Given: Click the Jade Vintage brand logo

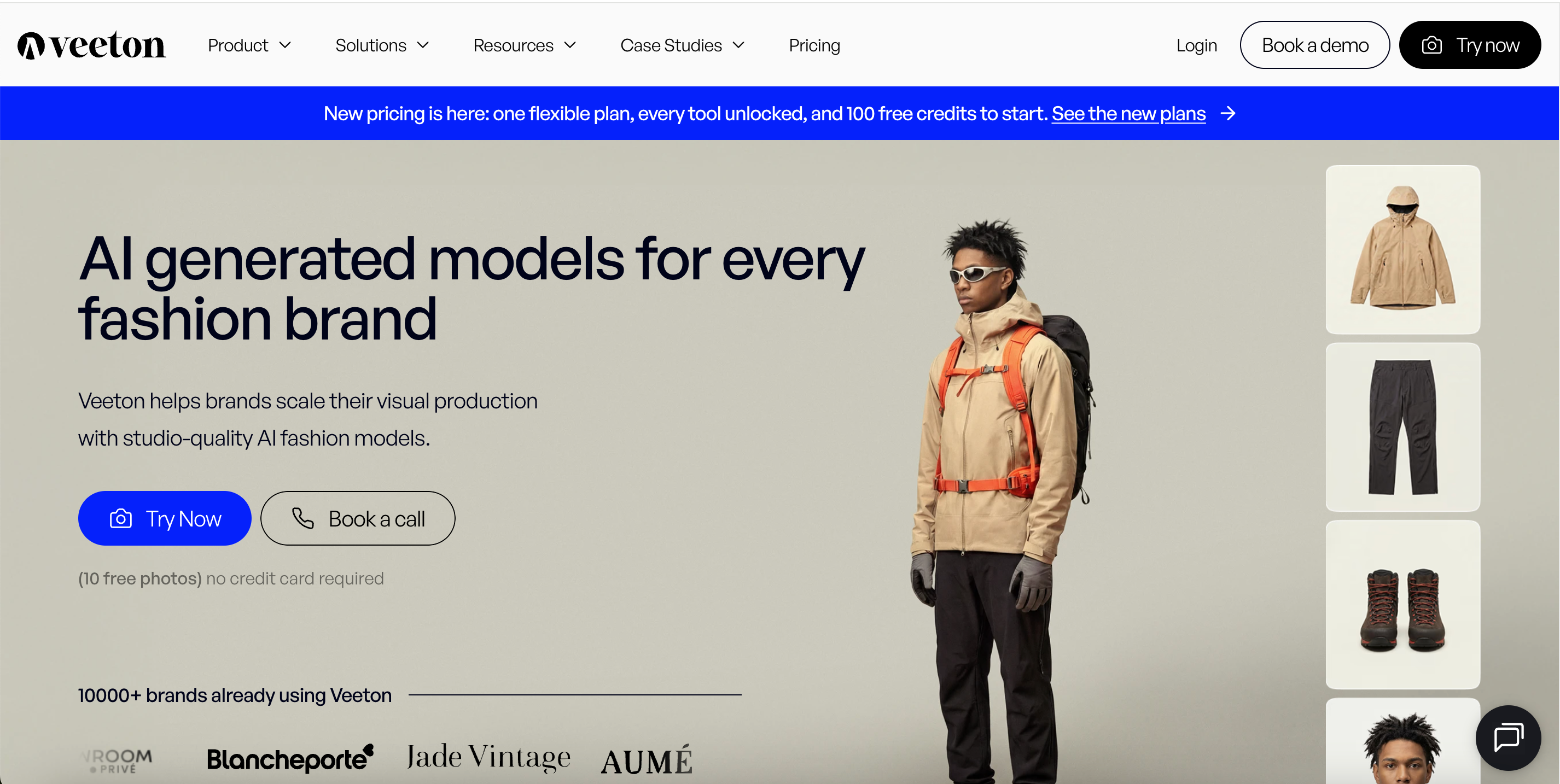Looking at the screenshot, I should tap(488, 757).
